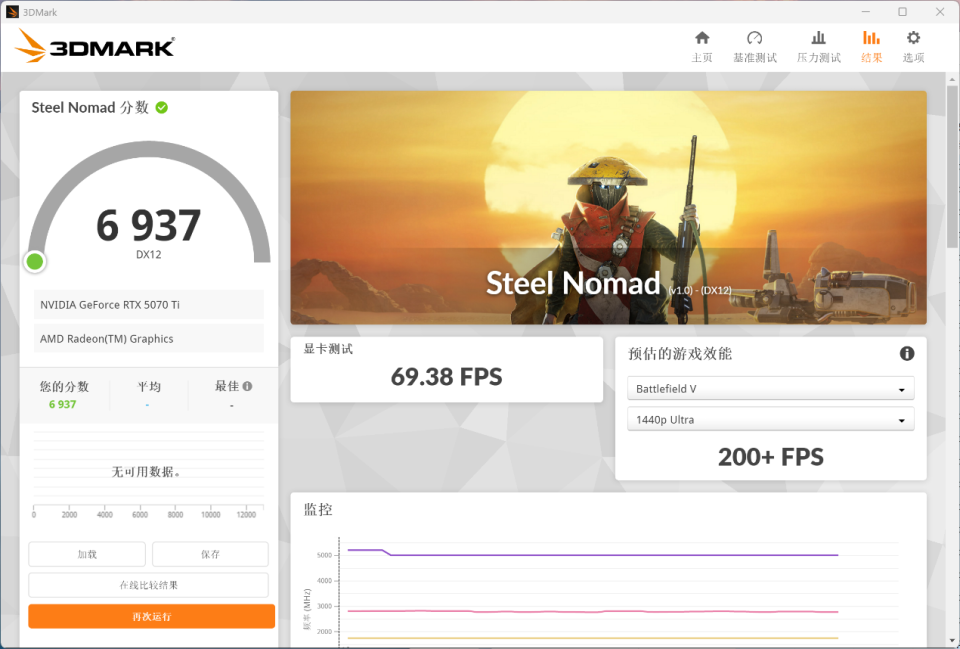Click the vertical scrollbar thumb on the right

pos(952,165)
